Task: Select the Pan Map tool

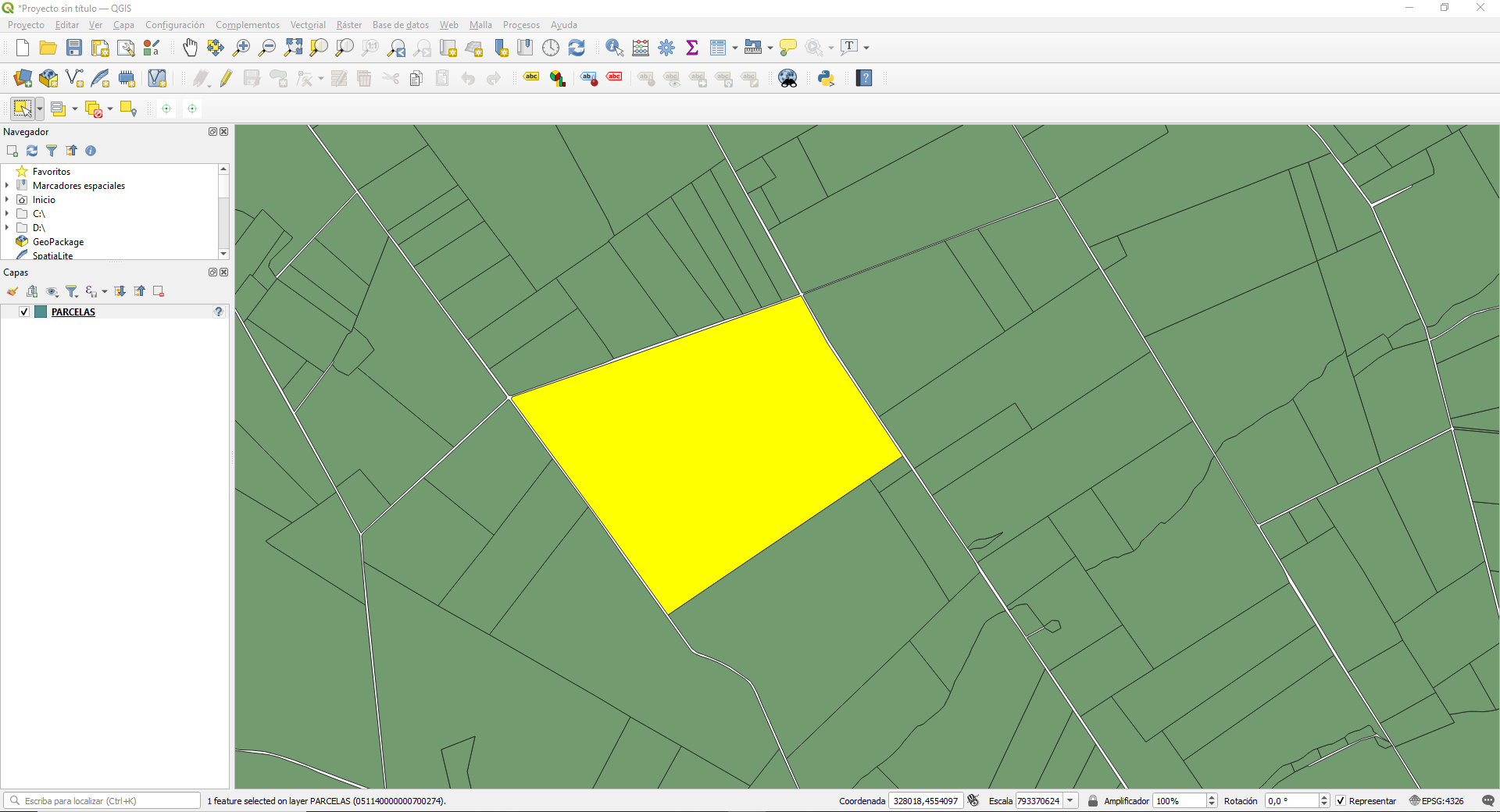Action: tap(190, 48)
